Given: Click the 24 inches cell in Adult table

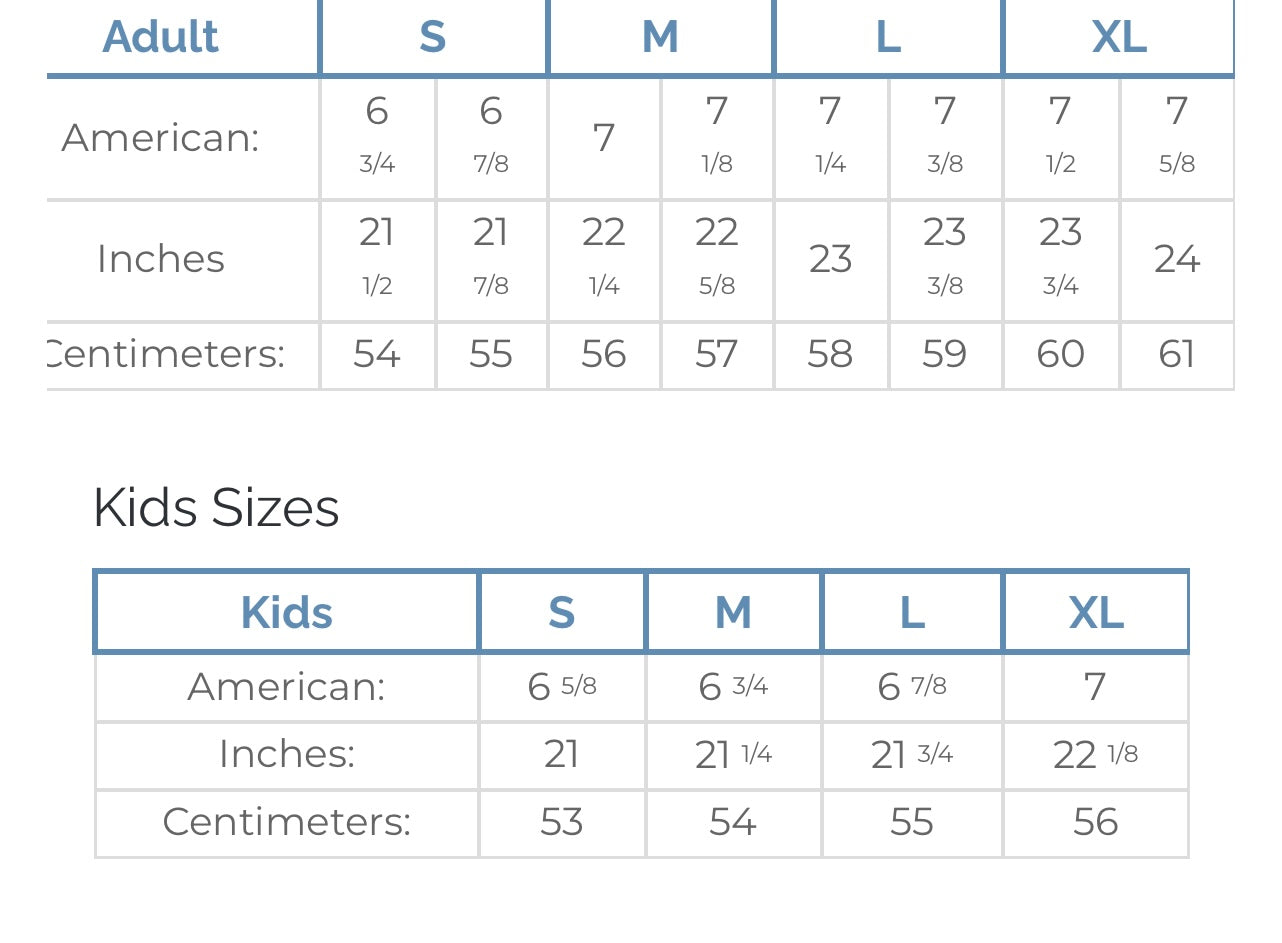Looking at the screenshot, I should click(x=1176, y=259).
